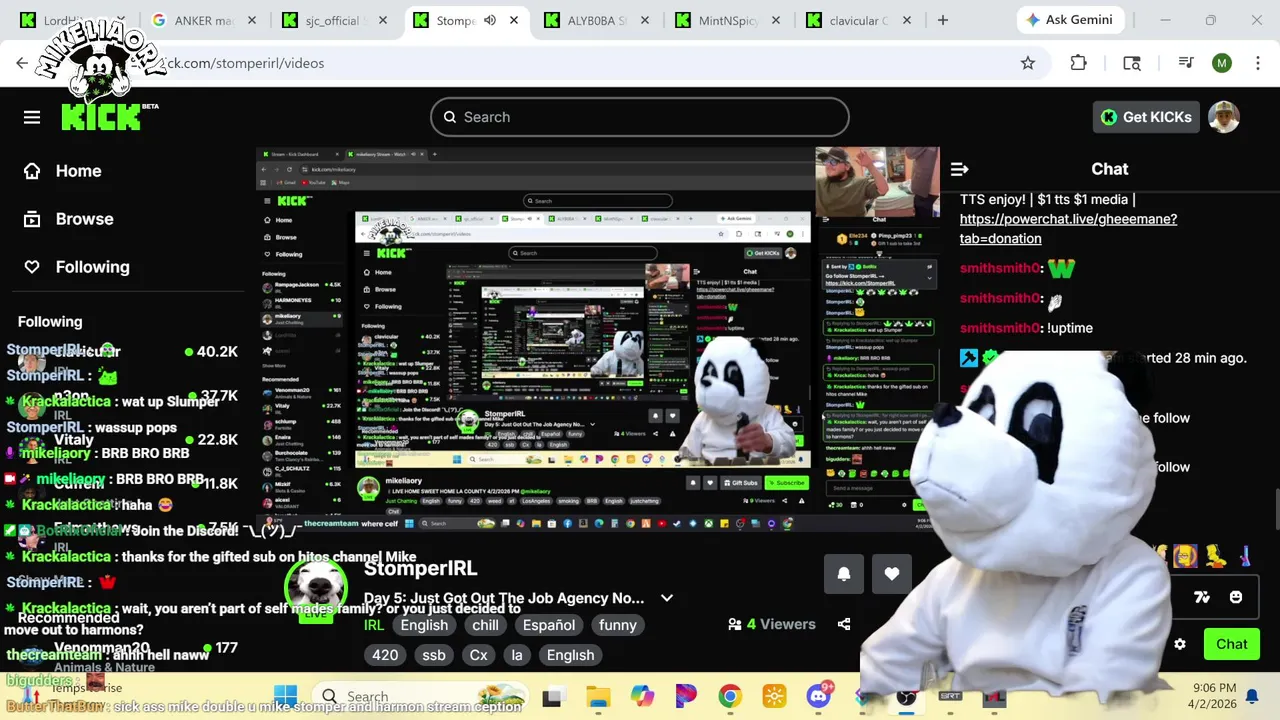Mute the Stomper tab speaker icon

pyautogui.click(x=490, y=20)
